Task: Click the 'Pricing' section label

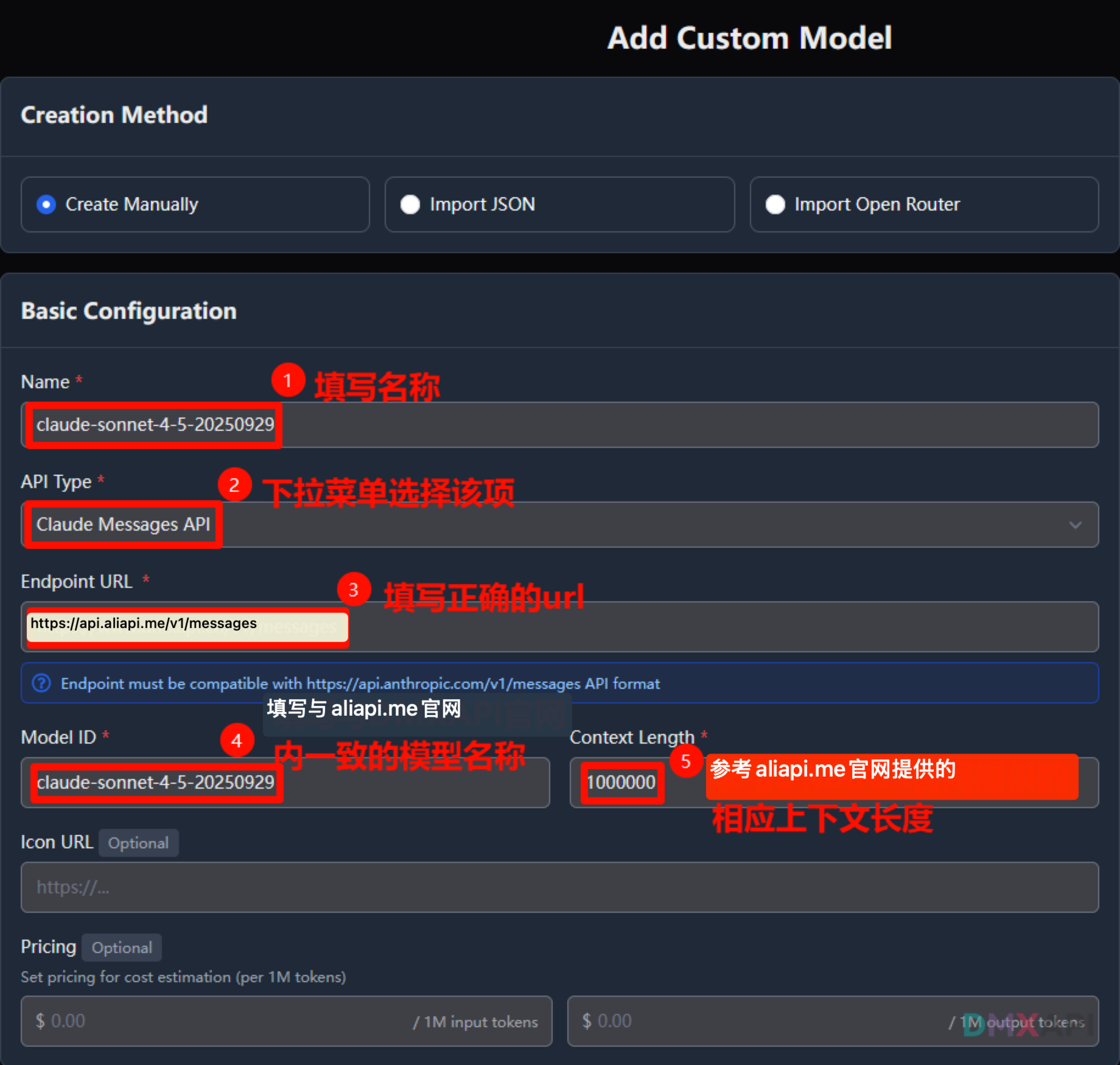Action: (48, 947)
